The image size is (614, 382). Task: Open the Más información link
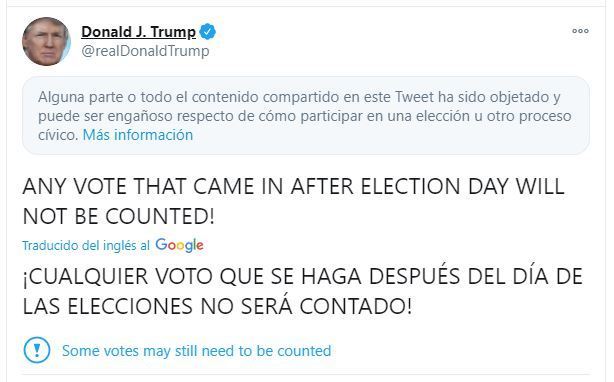tap(138, 135)
